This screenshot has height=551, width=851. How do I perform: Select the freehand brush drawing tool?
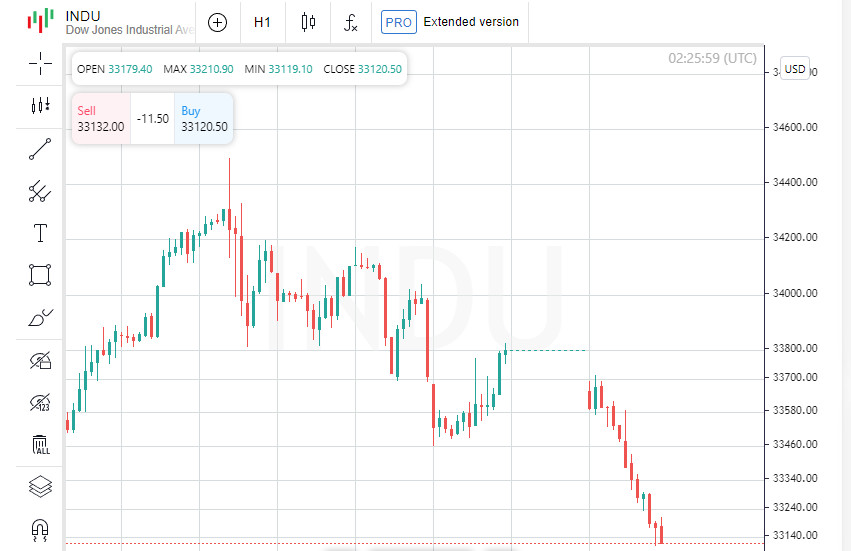(40, 318)
